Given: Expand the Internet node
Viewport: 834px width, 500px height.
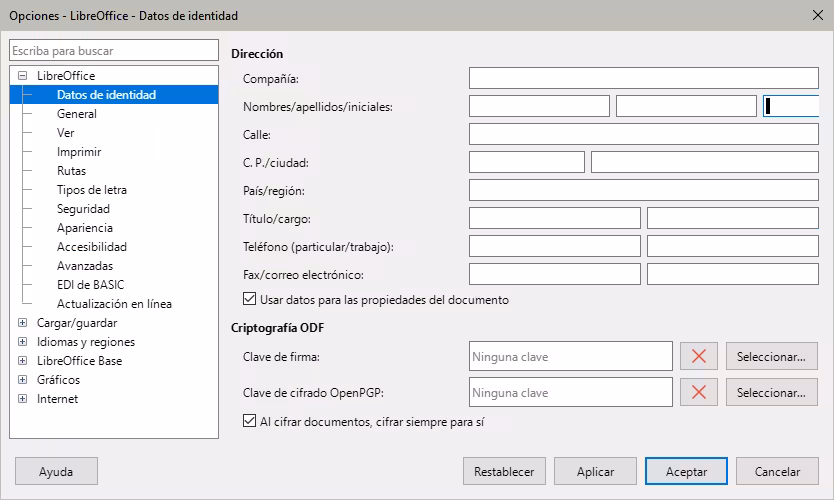Looking at the screenshot, I should (x=22, y=398).
